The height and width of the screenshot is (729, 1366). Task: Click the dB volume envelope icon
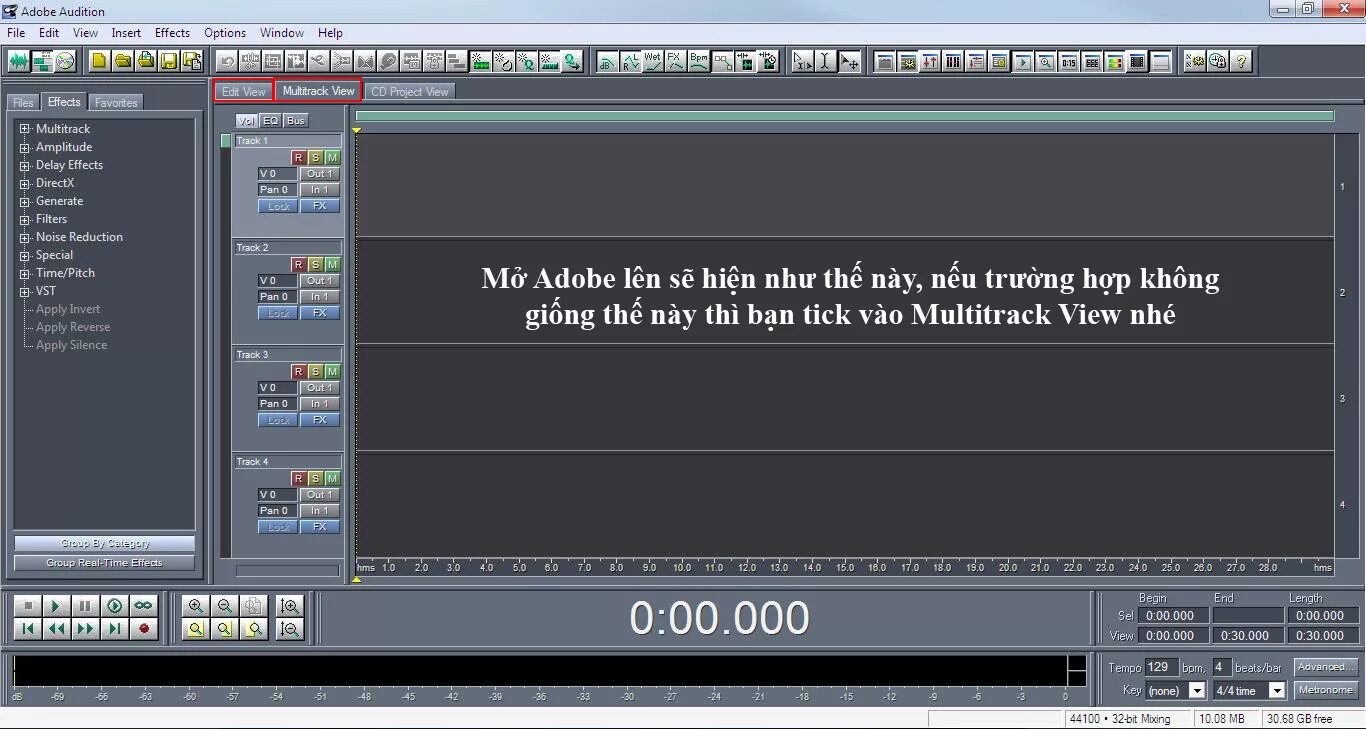tap(606, 61)
